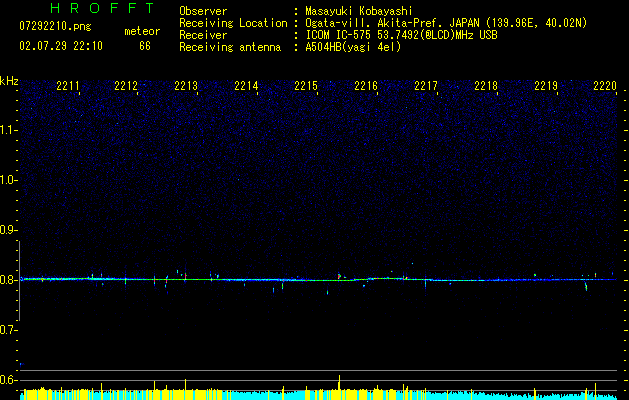The height and width of the screenshot is (400, 629).
Task: Click the 2211 time marker
Action: pyautogui.click(x=68, y=86)
